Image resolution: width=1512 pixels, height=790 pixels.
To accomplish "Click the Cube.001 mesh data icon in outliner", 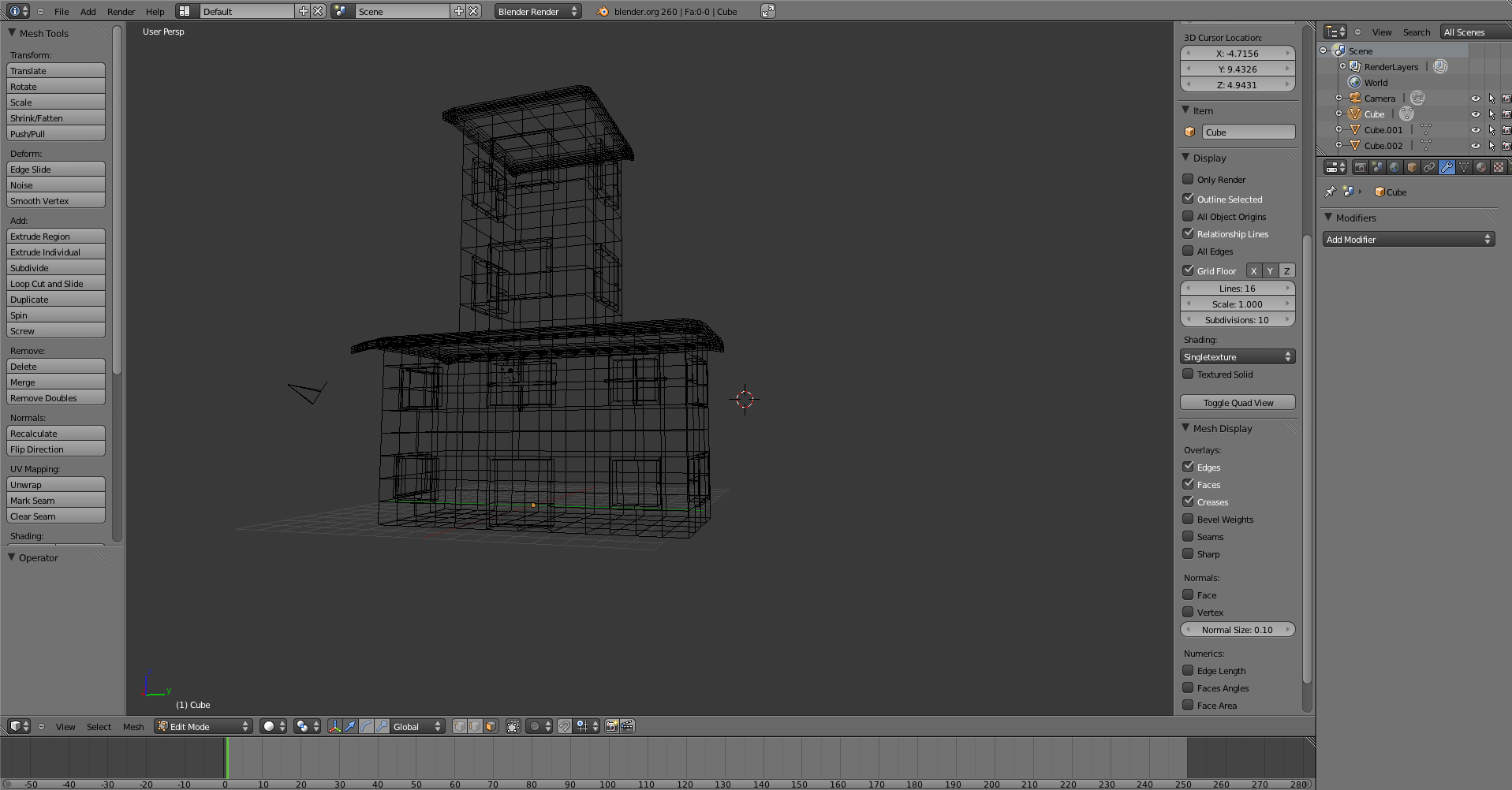I will [x=1425, y=129].
